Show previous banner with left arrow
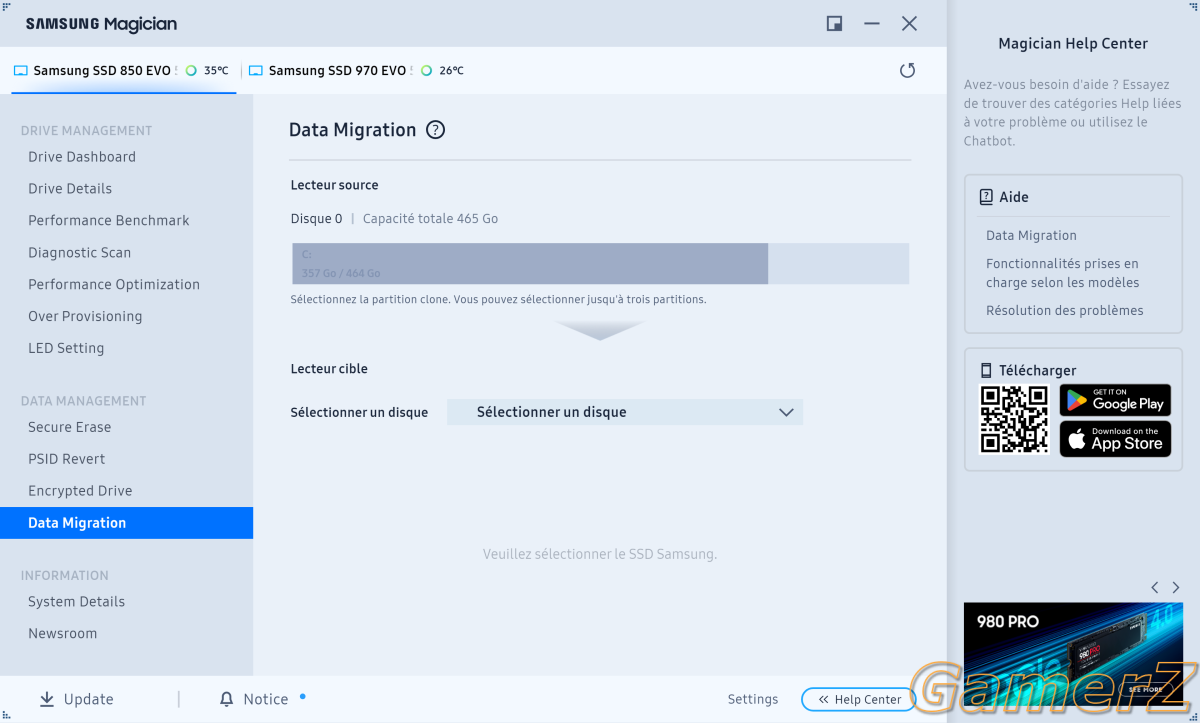Screen dimensions: 1200x723 [1155, 588]
